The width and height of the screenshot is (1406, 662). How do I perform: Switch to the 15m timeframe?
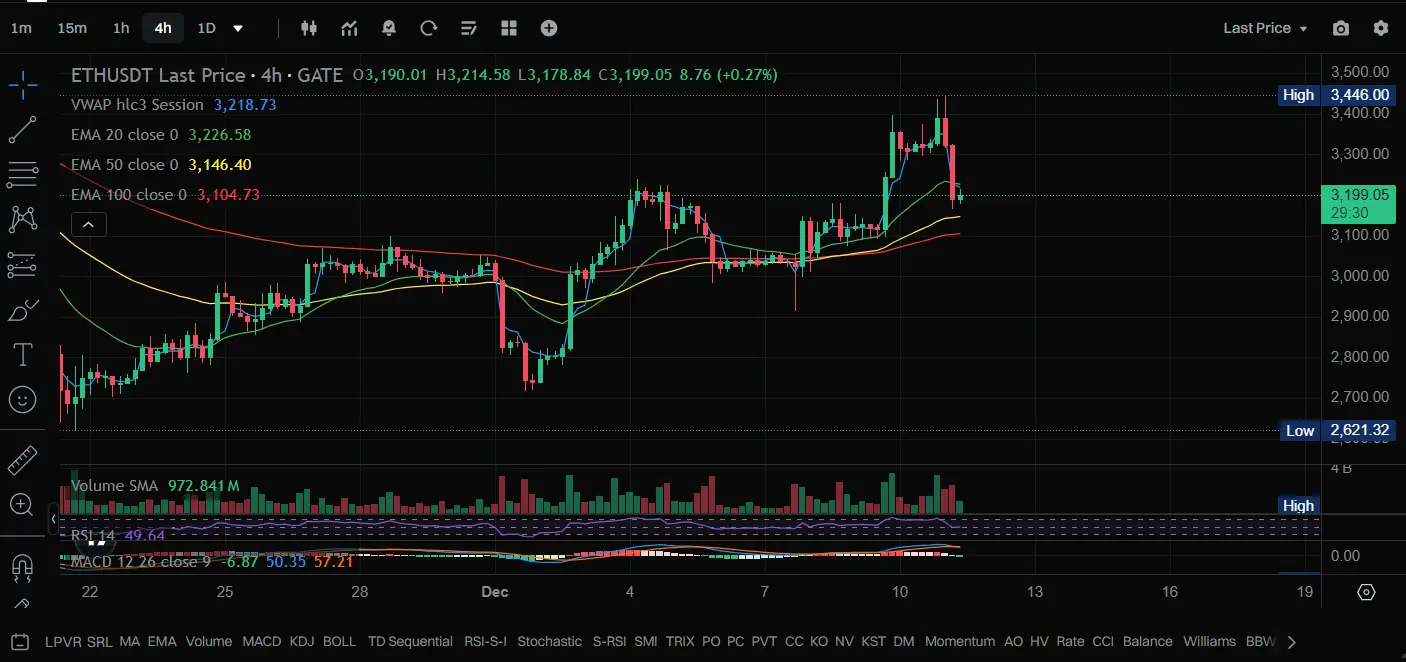tap(72, 28)
